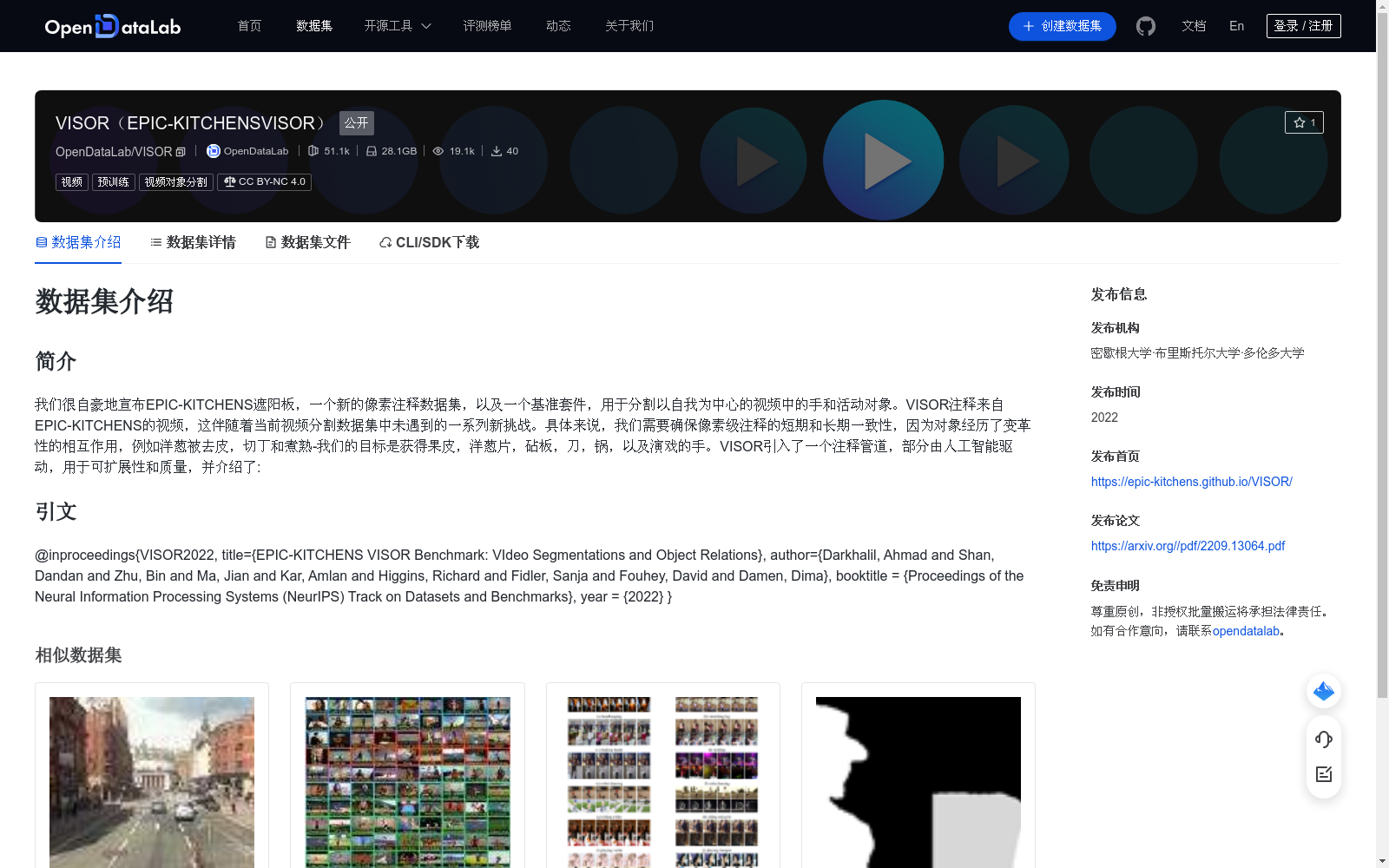This screenshot has width=1389, height=868.
Task: Copy the OpenDataLab/VISOR path icon
Action: pos(181,152)
